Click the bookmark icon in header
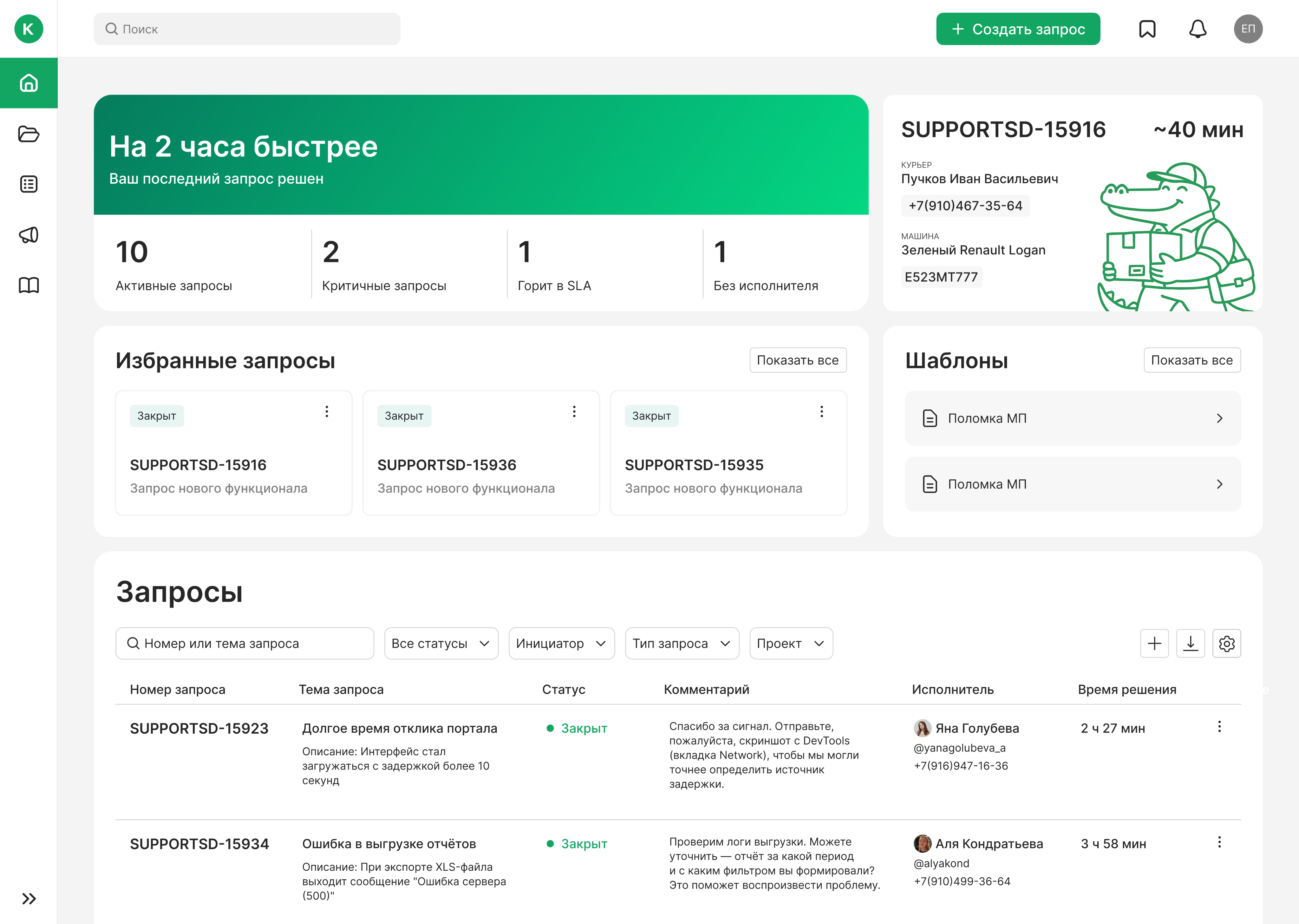This screenshot has height=924, width=1299. (1146, 29)
